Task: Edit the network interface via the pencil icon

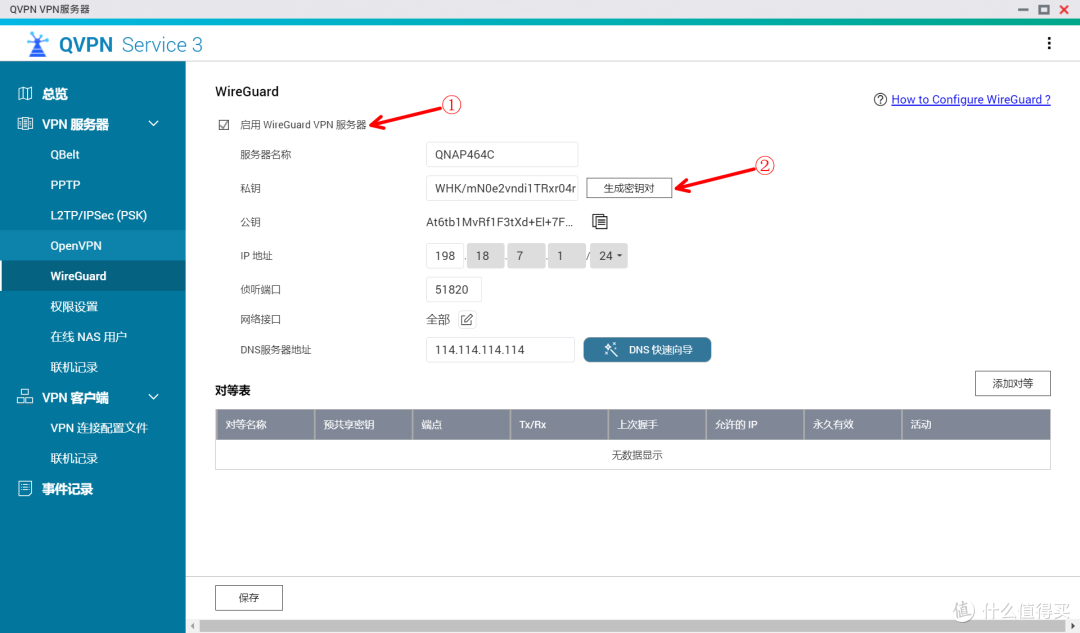Action: 466,318
